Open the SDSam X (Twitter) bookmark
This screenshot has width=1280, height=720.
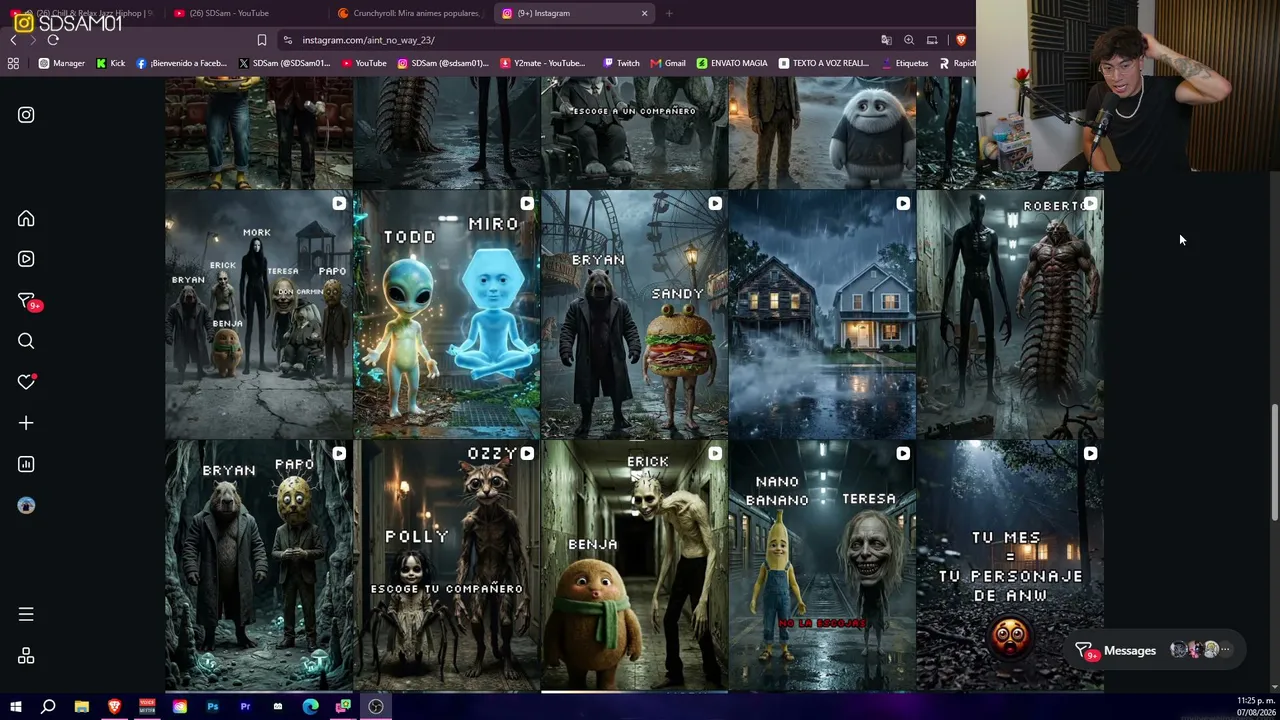click(285, 63)
